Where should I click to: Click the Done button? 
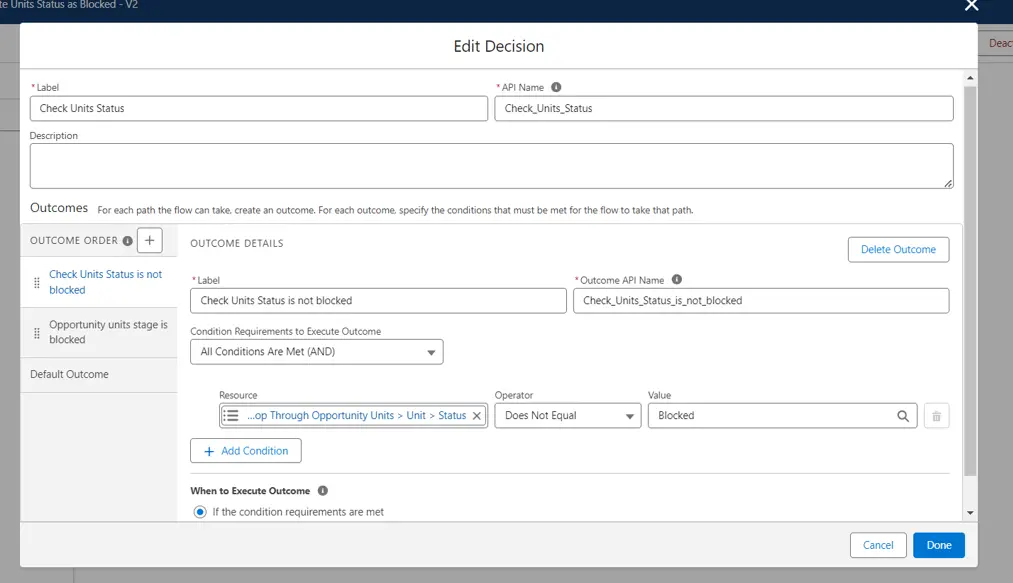point(938,545)
